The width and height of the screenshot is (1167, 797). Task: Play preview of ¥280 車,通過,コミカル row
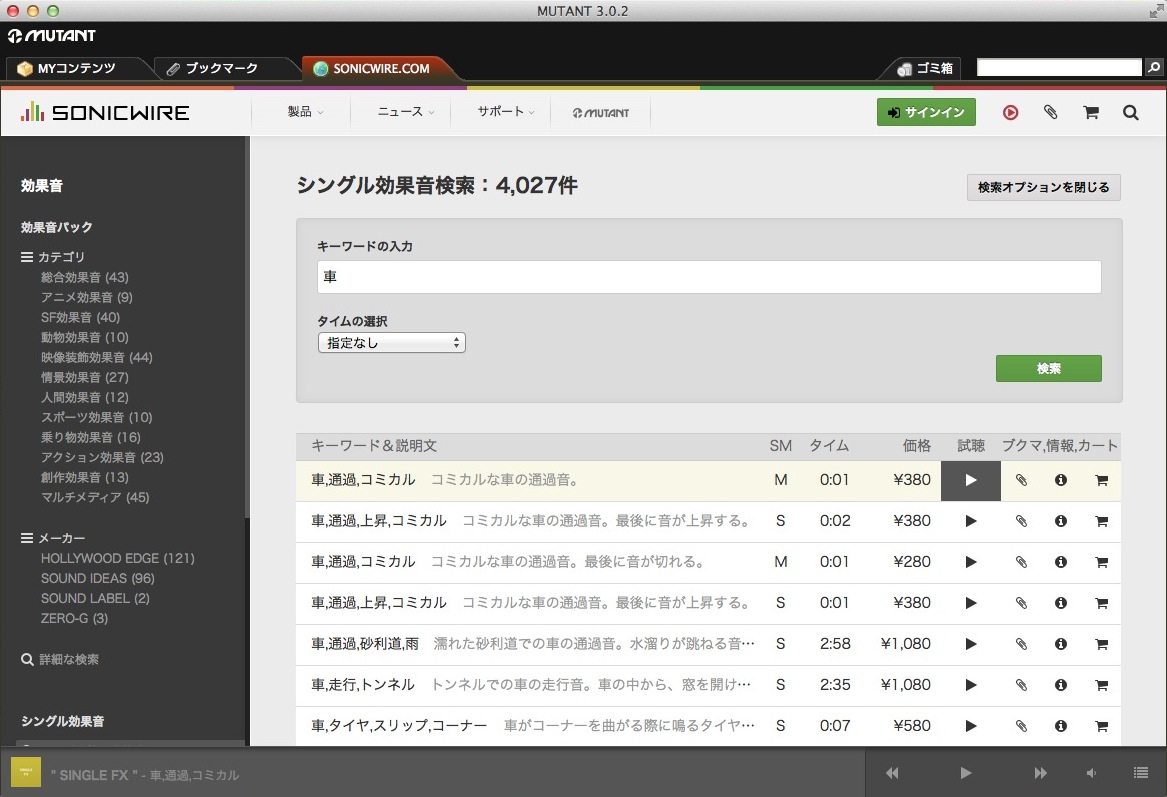click(971, 562)
